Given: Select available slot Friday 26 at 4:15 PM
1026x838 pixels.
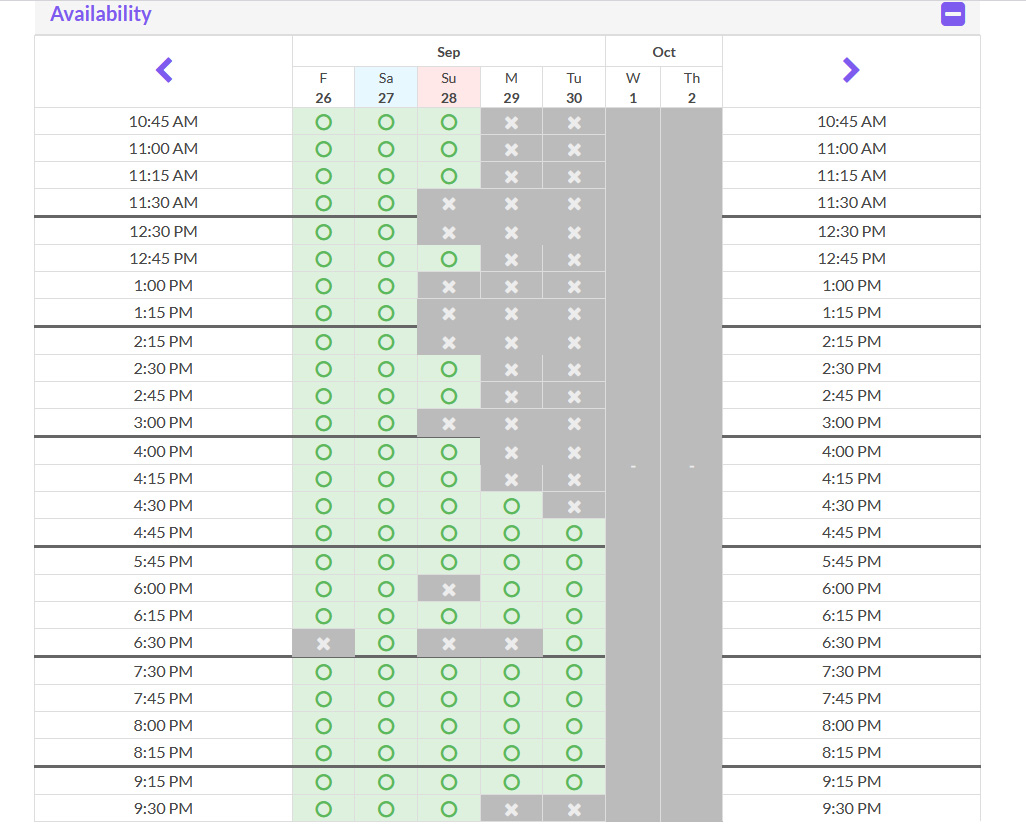Looking at the screenshot, I should (323, 479).
